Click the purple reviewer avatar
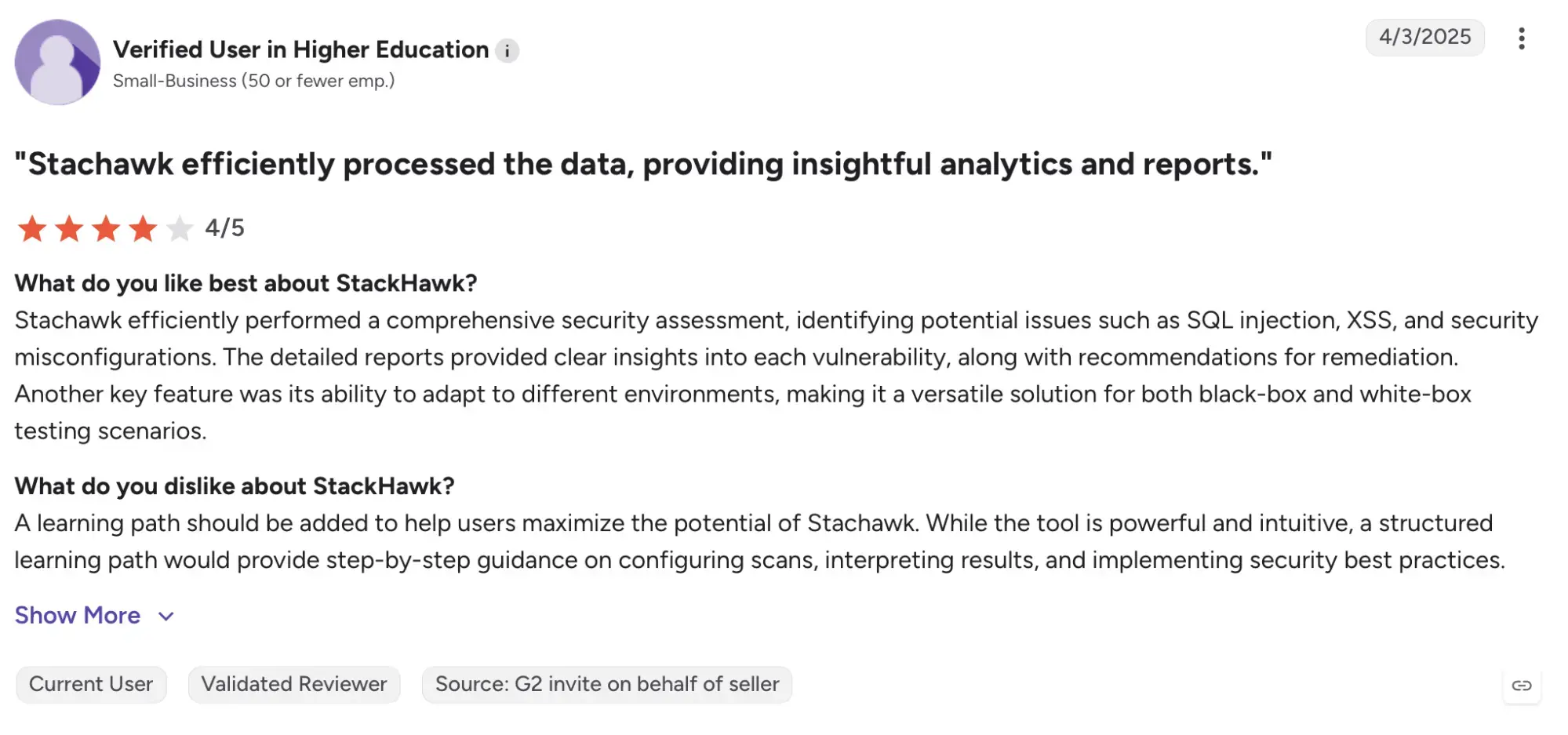 click(x=57, y=62)
